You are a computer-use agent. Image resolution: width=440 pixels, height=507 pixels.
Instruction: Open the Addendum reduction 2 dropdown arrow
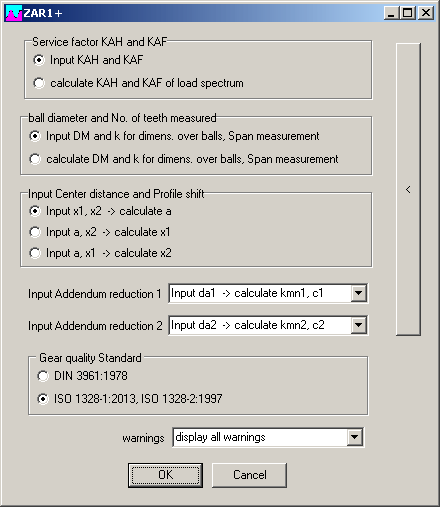tap(358, 325)
